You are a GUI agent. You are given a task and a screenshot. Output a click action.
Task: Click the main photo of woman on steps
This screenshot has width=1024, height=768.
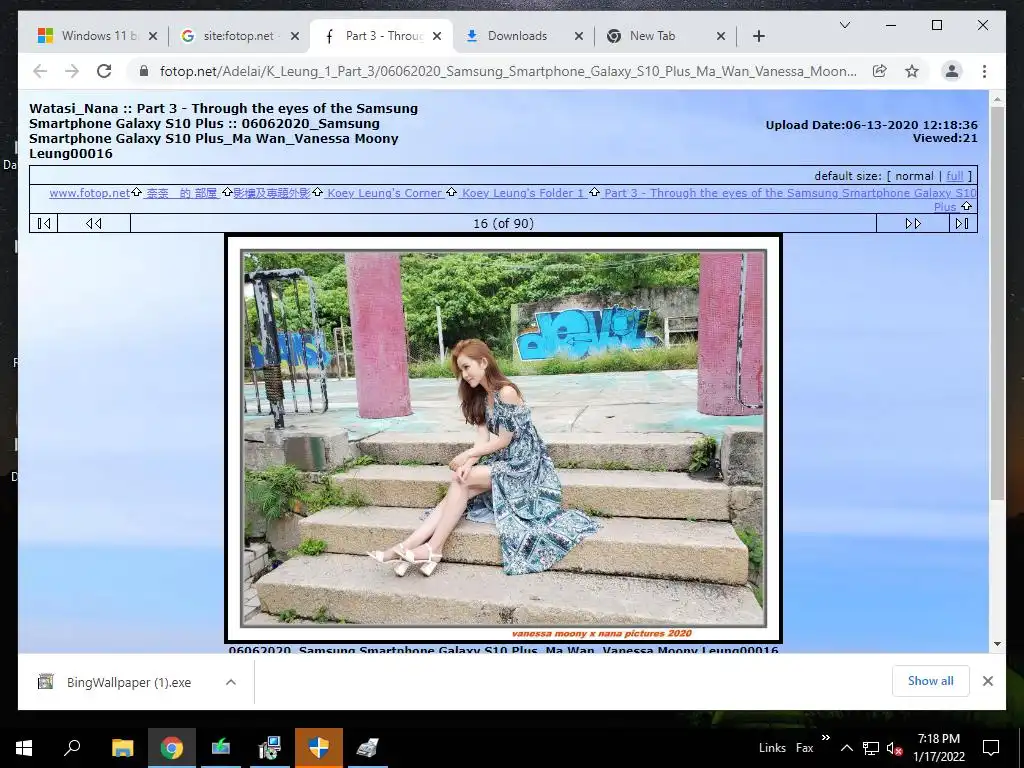(503, 438)
